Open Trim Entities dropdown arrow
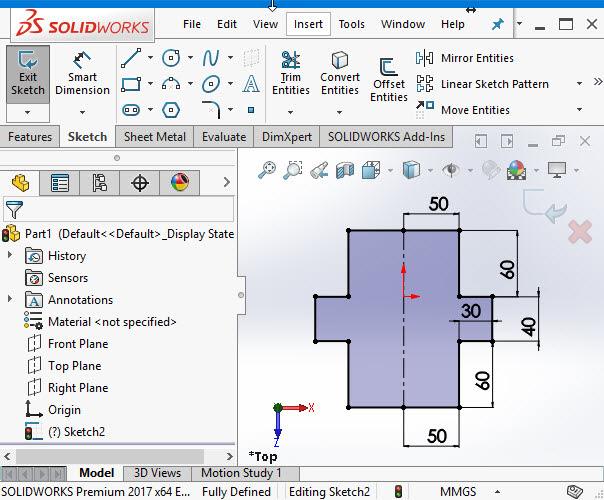Viewport: 604px width, 500px height. point(290,112)
